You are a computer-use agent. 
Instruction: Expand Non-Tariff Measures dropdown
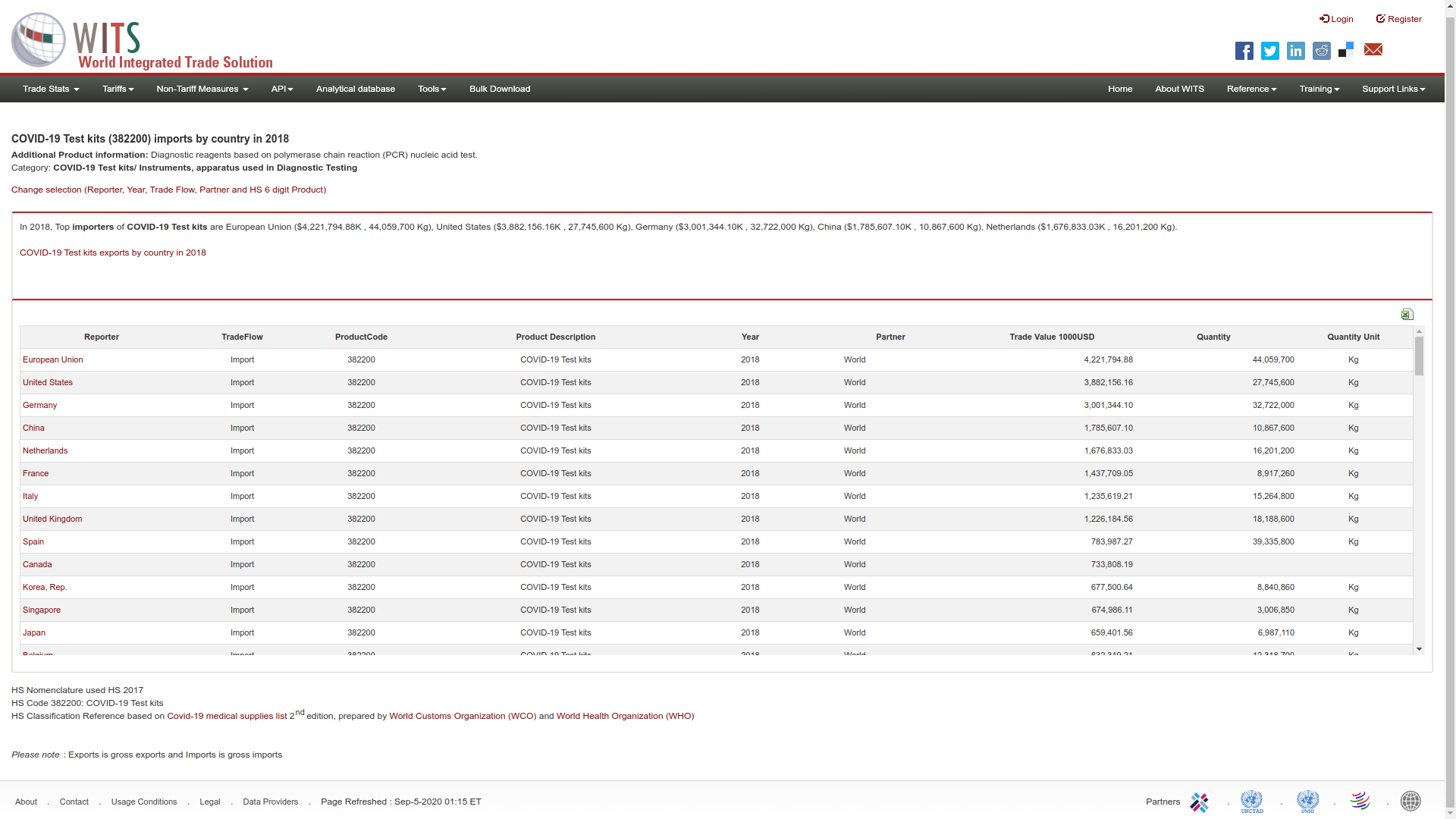(x=202, y=89)
